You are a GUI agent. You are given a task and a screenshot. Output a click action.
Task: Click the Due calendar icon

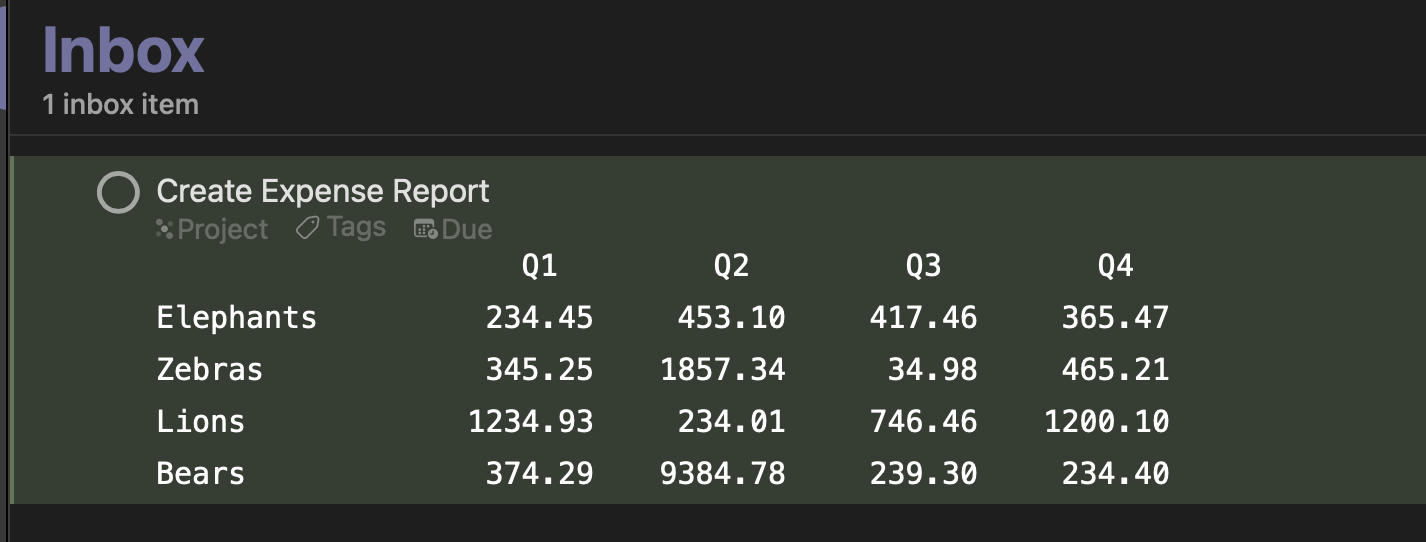click(x=425, y=230)
